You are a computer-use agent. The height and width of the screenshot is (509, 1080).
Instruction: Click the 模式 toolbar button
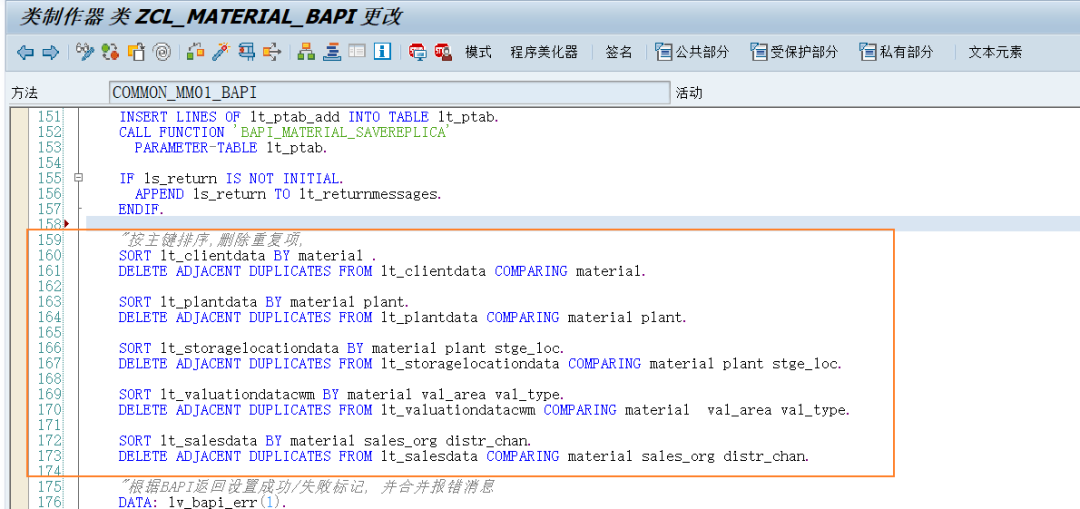pyautogui.click(x=478, y=52)
